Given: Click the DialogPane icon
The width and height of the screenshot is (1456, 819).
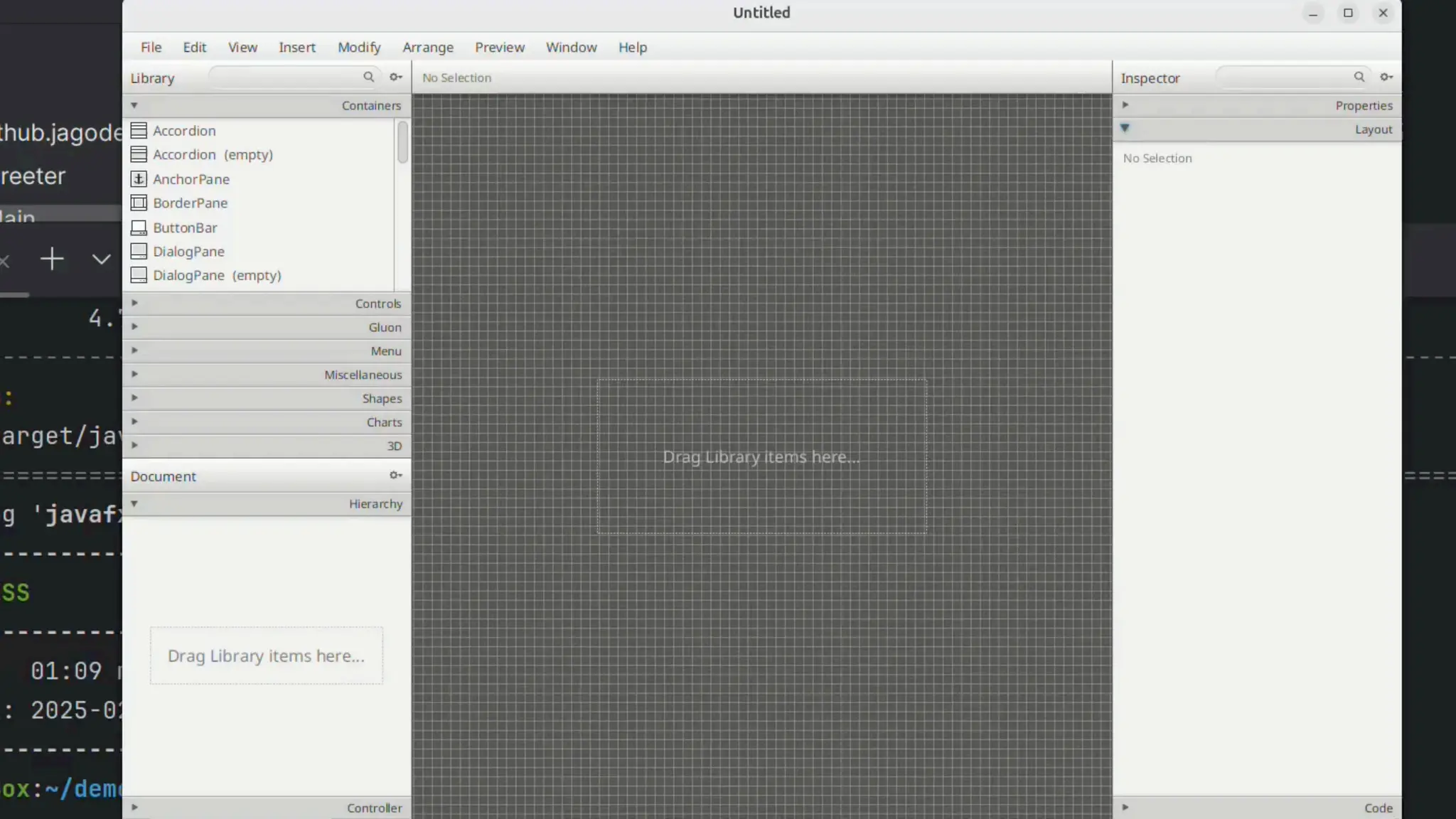Looking at the screenshot, I should (139, 252).
